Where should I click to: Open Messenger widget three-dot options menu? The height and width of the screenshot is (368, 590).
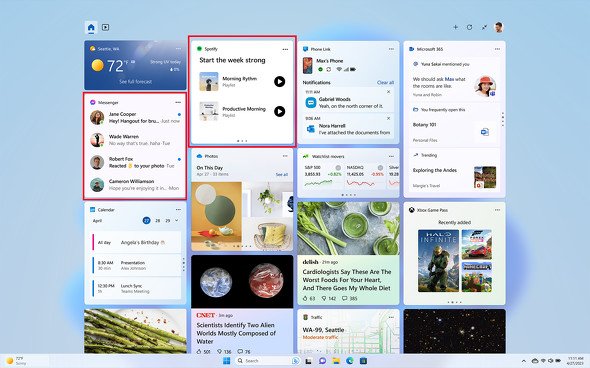pos(178,102)
